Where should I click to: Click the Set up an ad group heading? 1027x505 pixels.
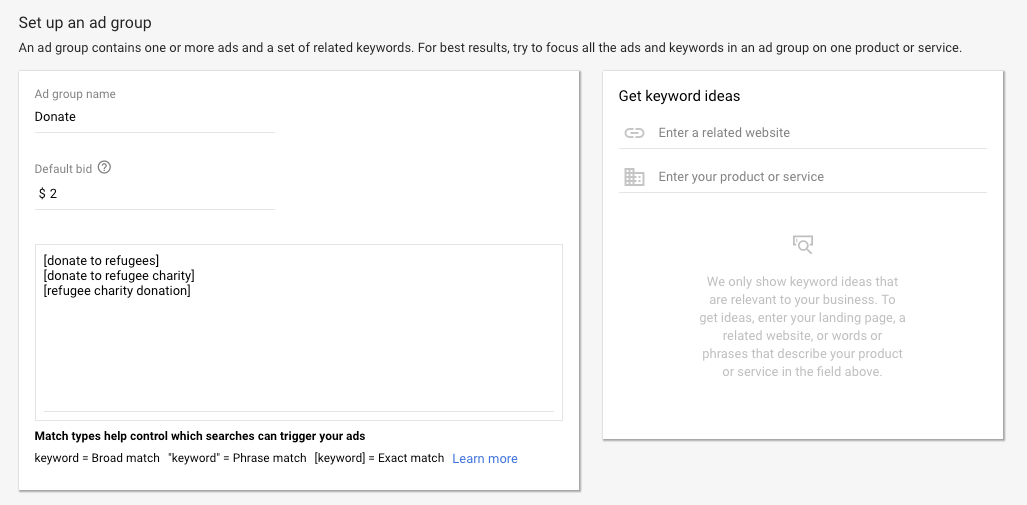click(x=85, y=23)
